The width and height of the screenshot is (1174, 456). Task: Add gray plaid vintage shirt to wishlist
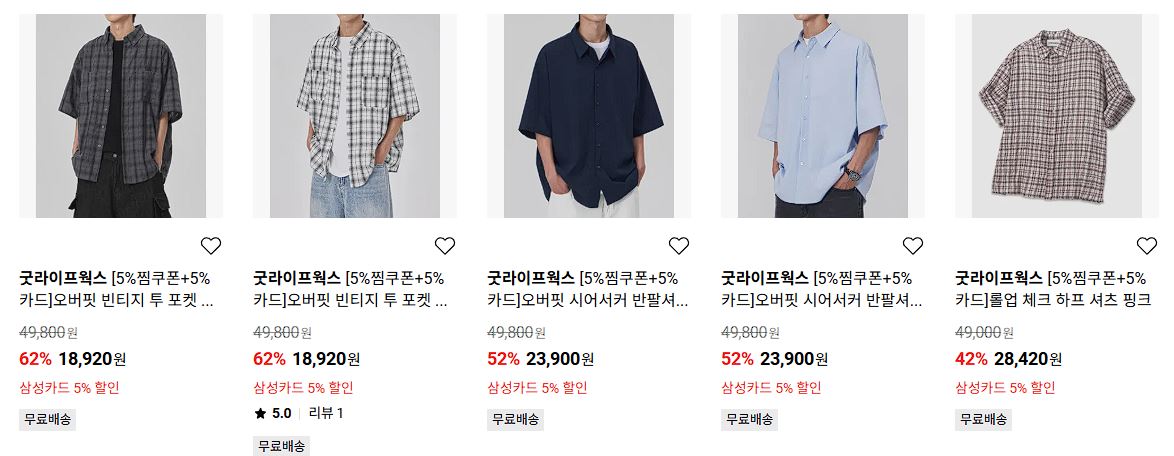pyautogui.click(x=211, y=246)
